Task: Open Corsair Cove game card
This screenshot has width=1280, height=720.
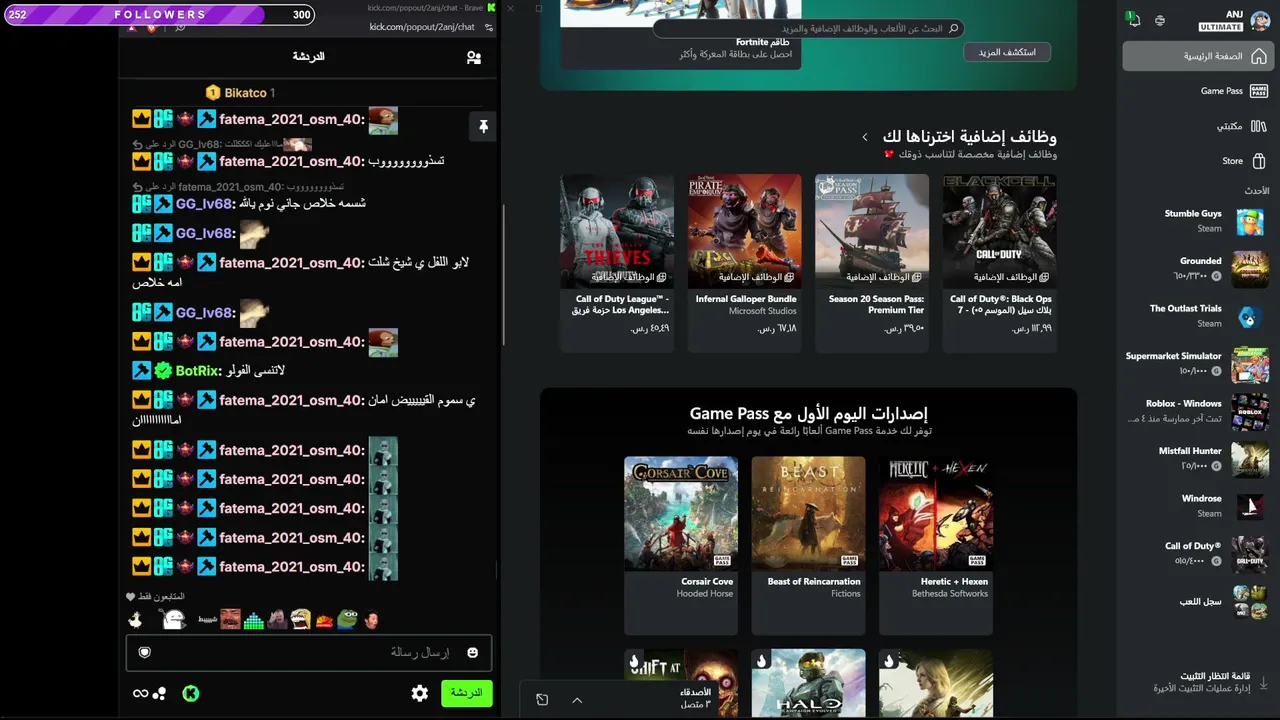Action: 681,545
